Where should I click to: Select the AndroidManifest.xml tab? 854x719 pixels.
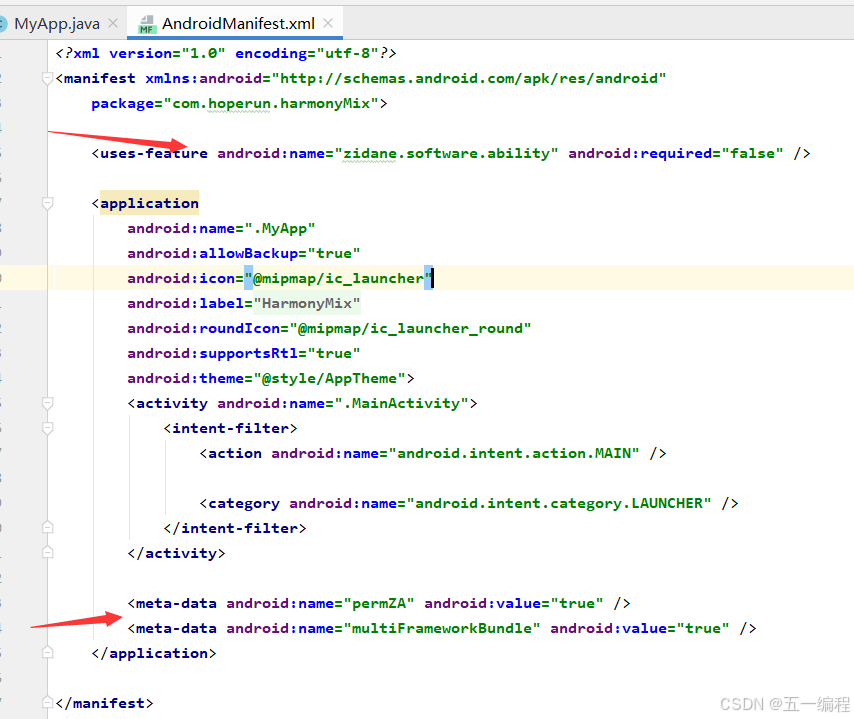point(238,23)
